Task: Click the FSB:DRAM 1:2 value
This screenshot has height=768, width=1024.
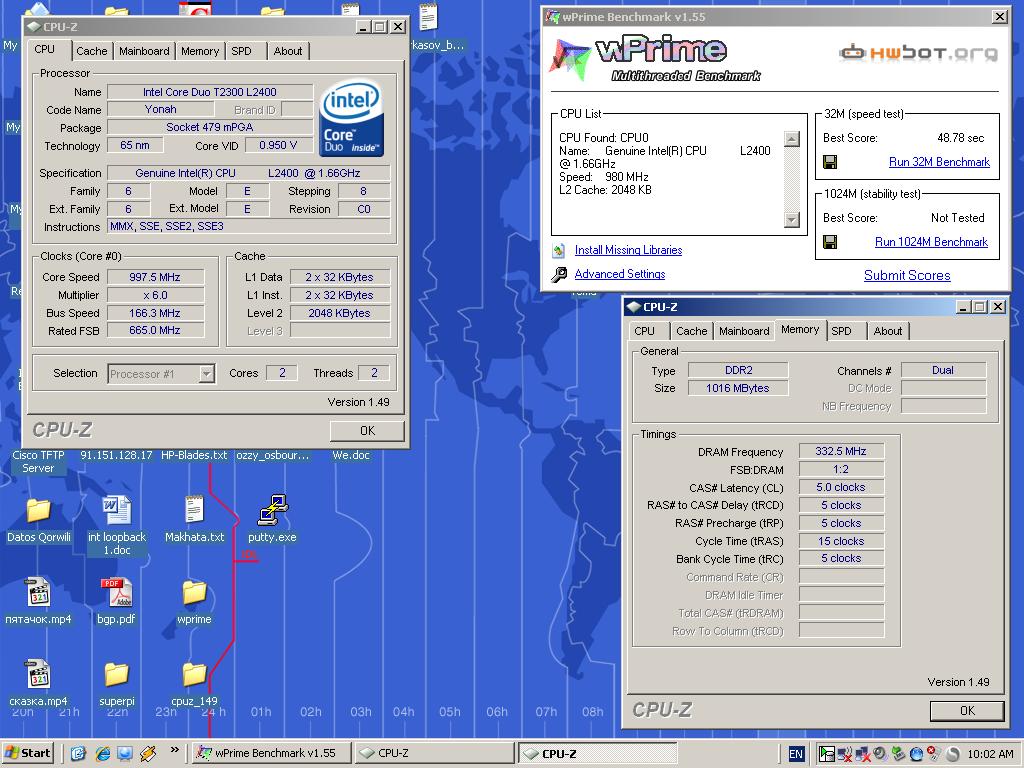Action: click(x=841, y=470)
